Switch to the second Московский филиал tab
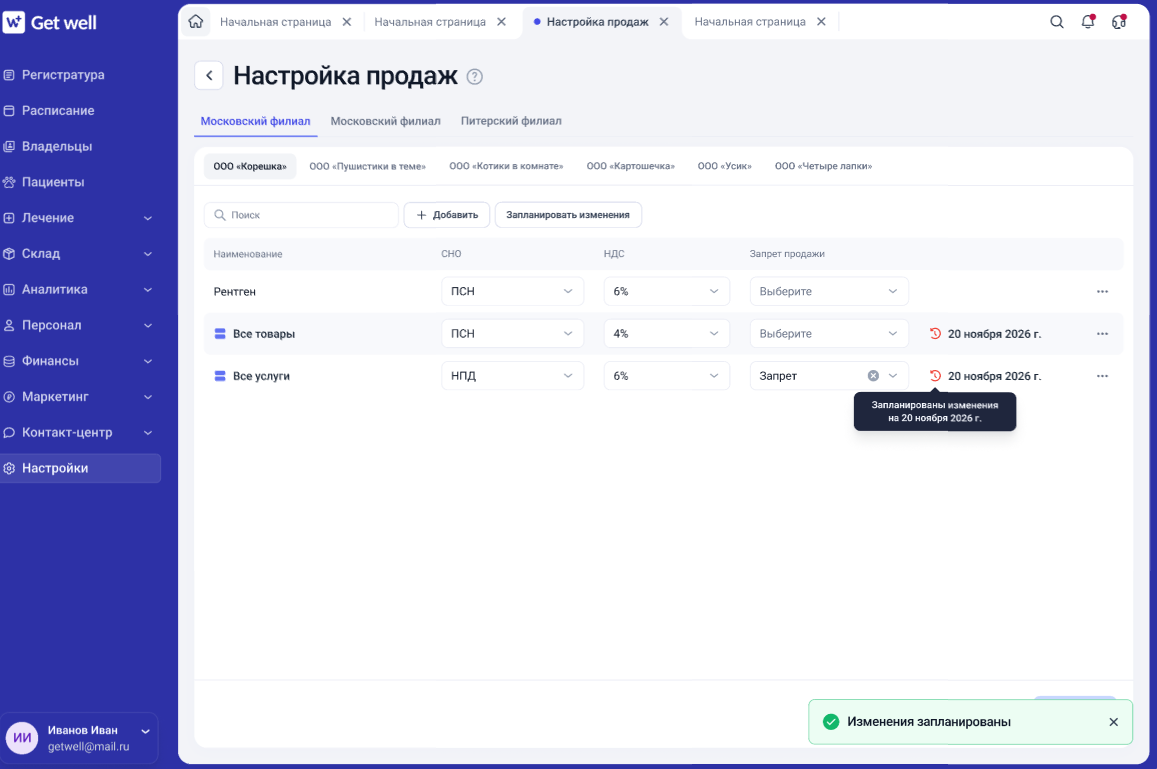1157x769 pixels. click(385, 121)
